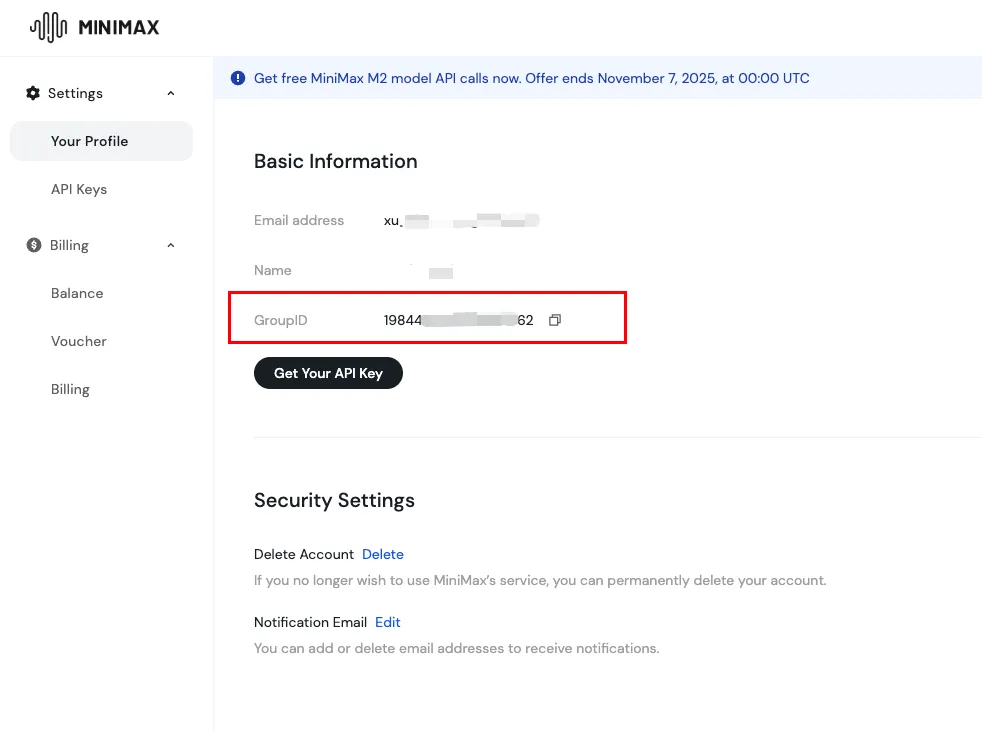Click the Billing dollar coin icon
982x732 pixels.
pyautogui.click(x=34, y=245)
